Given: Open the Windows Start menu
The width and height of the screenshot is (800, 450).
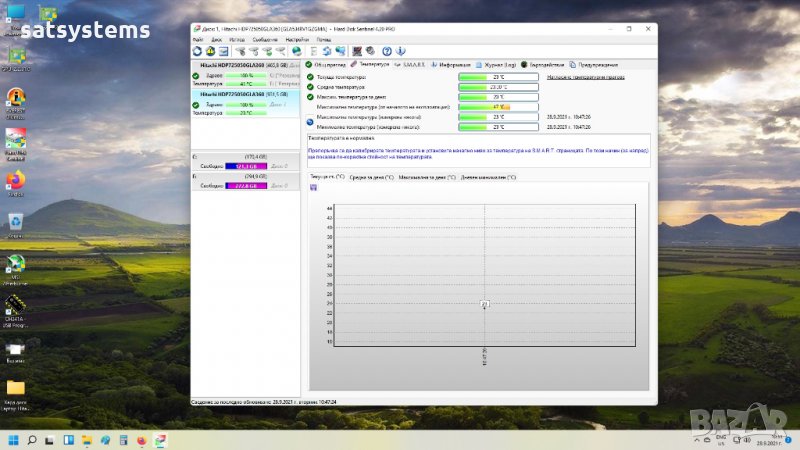Looking at the screenshot, I should pyautogui.click(x=14, y=440).
